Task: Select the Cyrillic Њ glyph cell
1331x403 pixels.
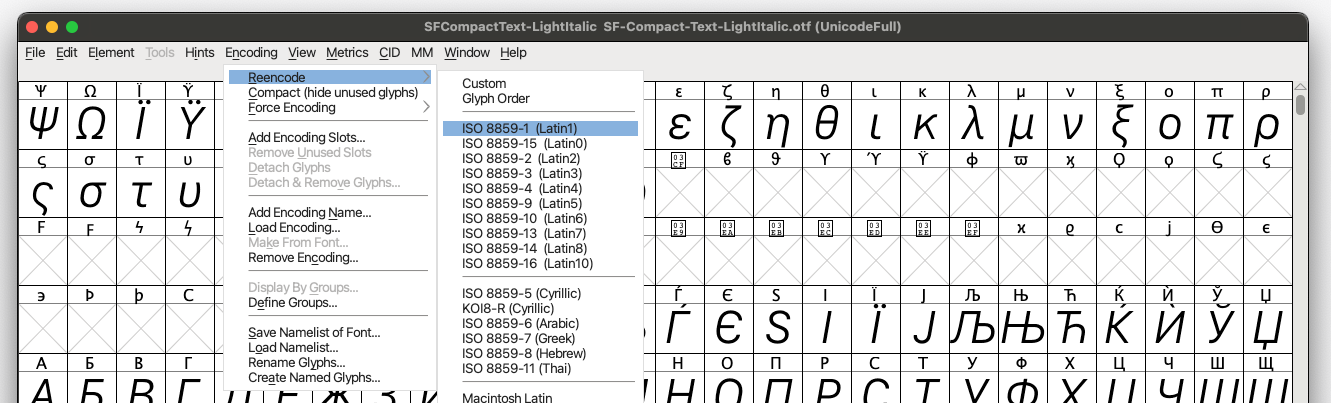Action: (1021, 328)
